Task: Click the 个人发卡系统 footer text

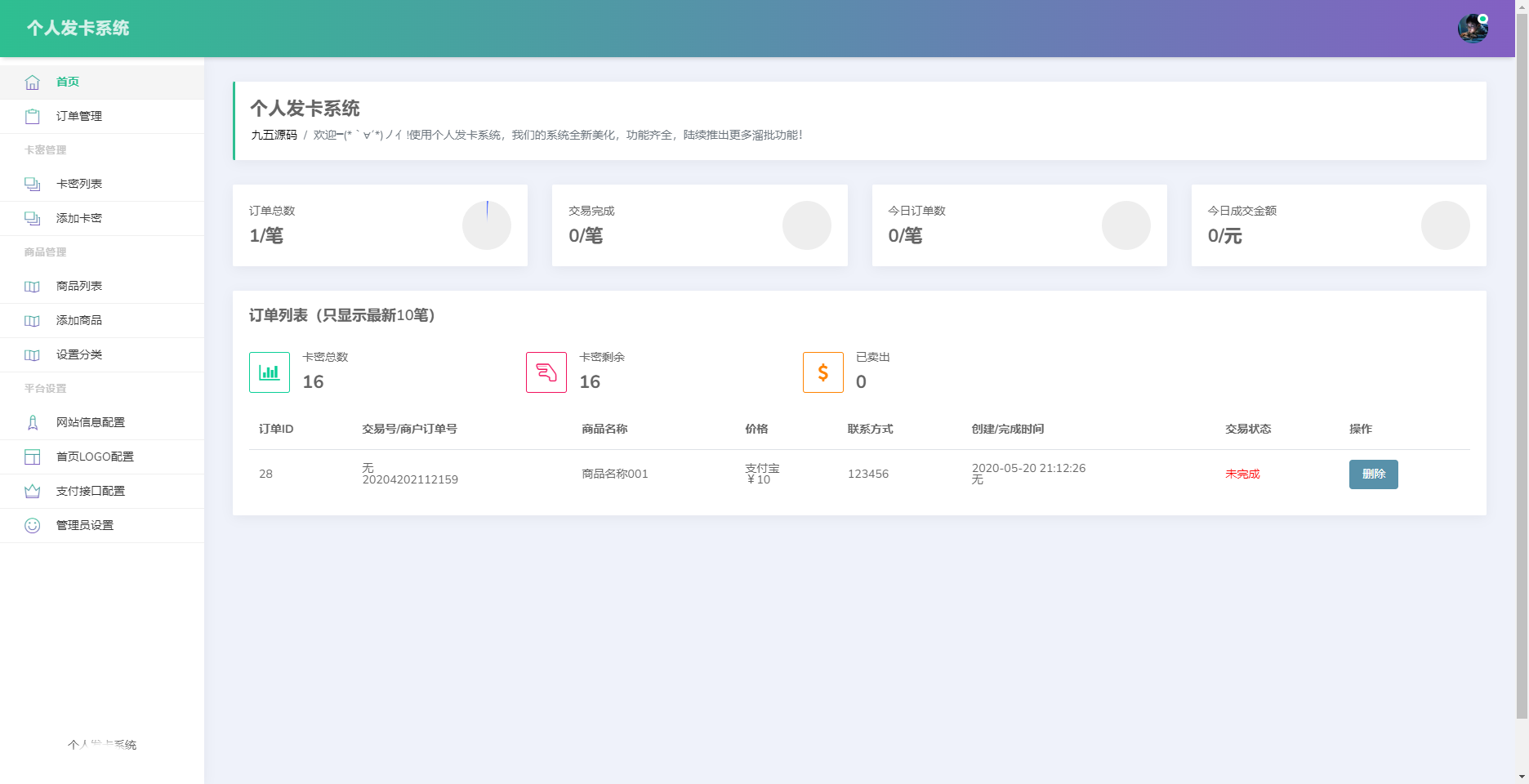Action: tap(102, 745)
